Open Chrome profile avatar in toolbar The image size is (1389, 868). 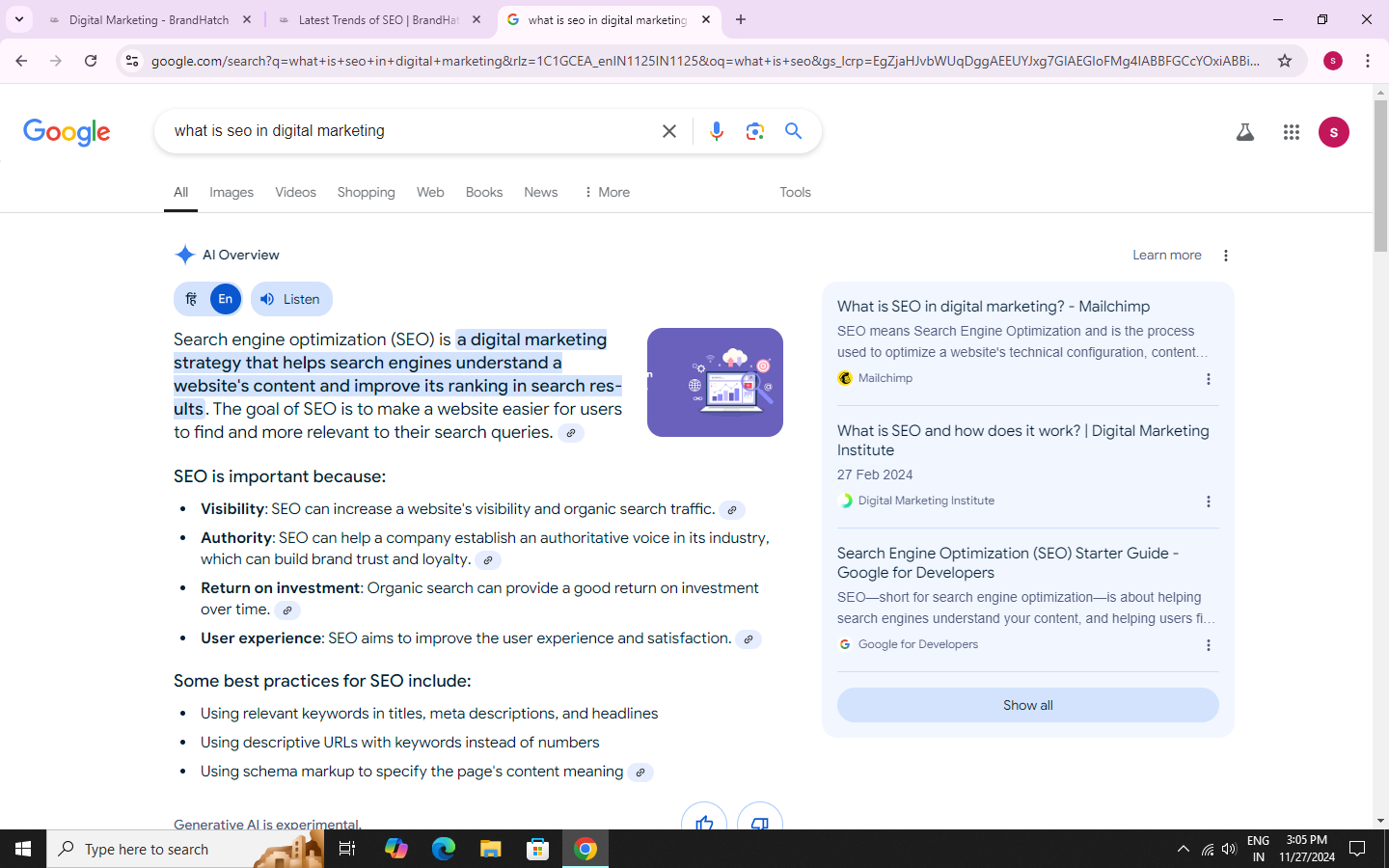click(1333, 61)
